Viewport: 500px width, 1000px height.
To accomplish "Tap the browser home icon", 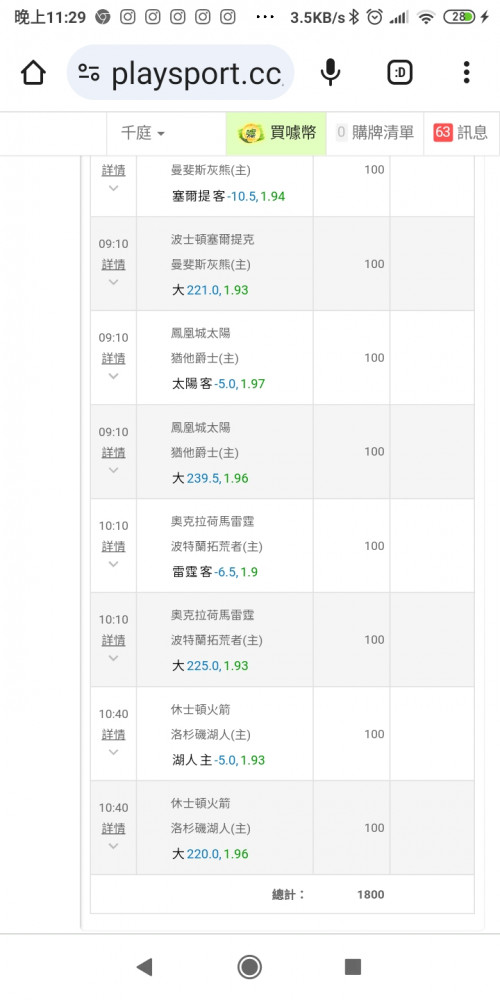I will coord(33,73).
